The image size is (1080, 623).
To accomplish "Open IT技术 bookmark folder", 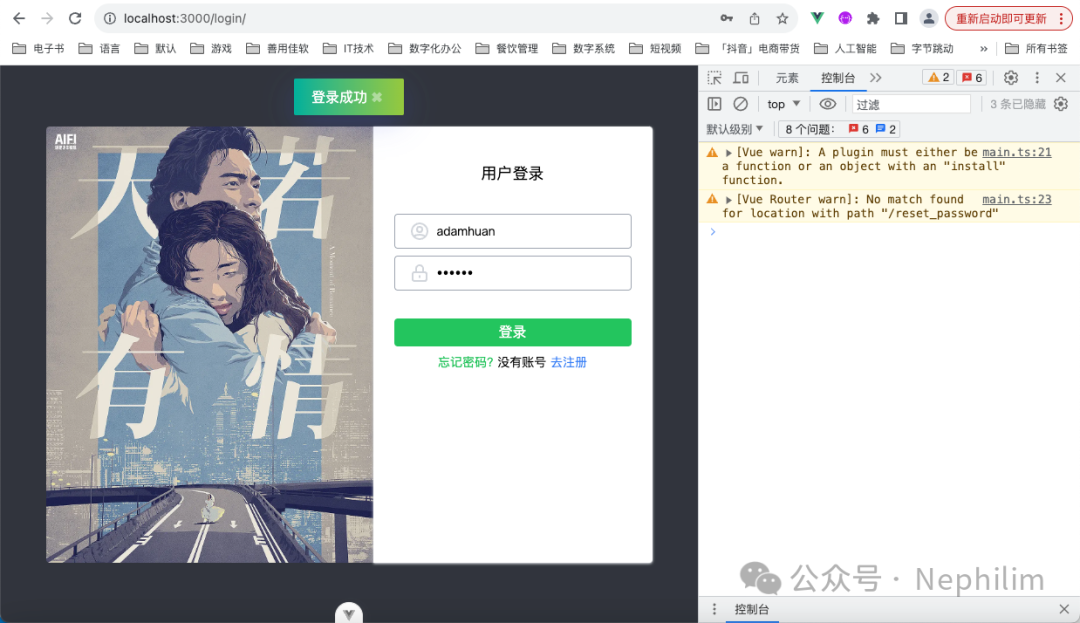I will coord(349,48).
